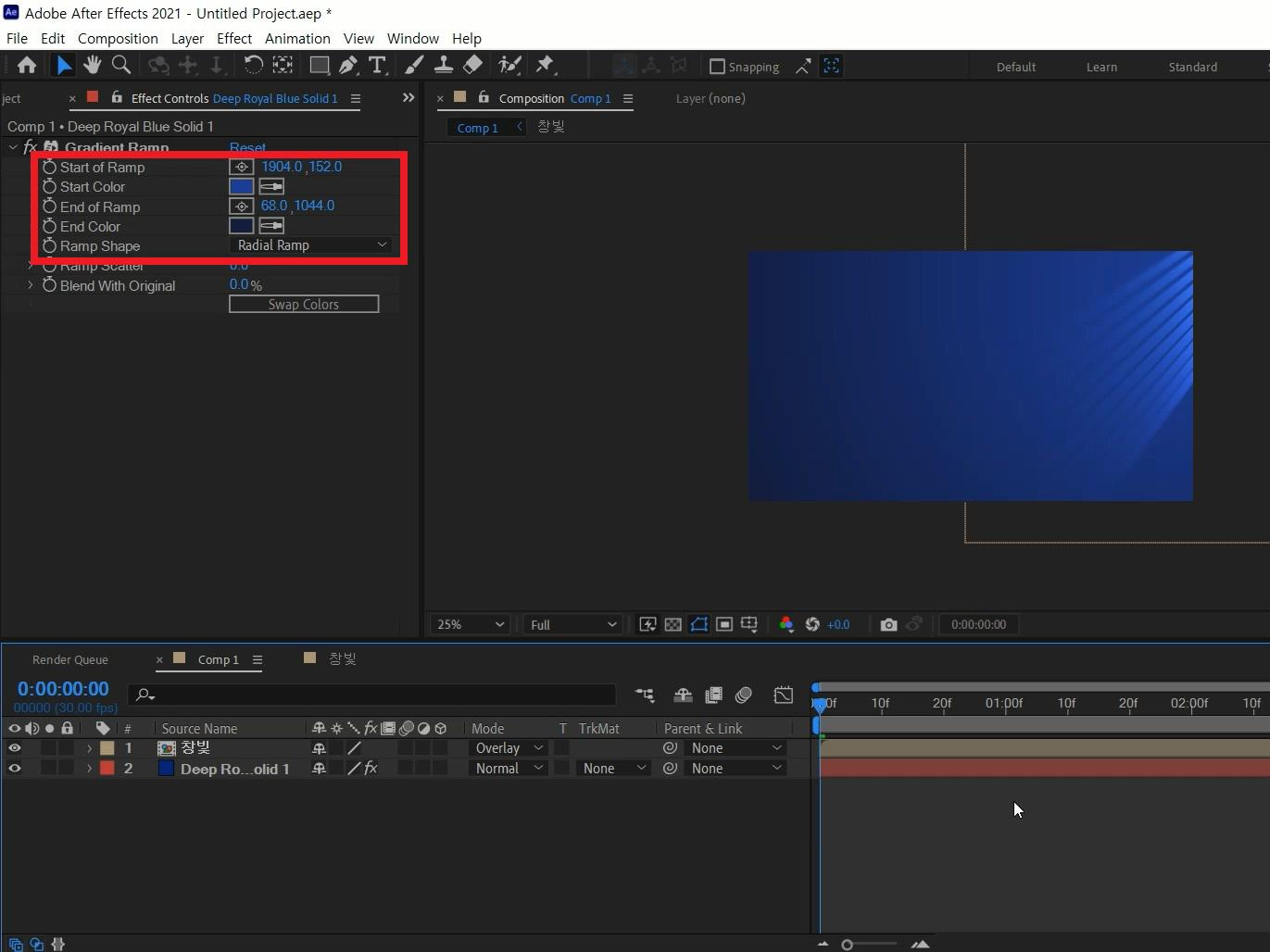Click the Swap Colors button
Image resolution: width=1270 pixels, height=952 pixels.
click(x=304, y=304)
